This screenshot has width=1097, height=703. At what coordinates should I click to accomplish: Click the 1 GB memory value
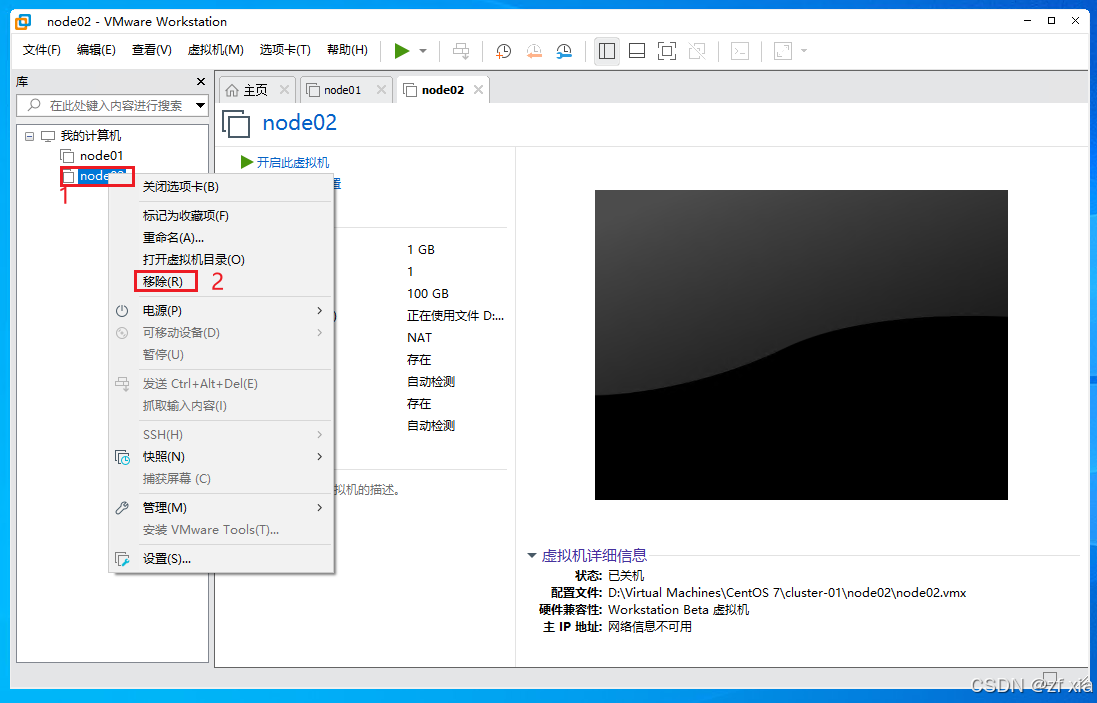coord(421,250)
